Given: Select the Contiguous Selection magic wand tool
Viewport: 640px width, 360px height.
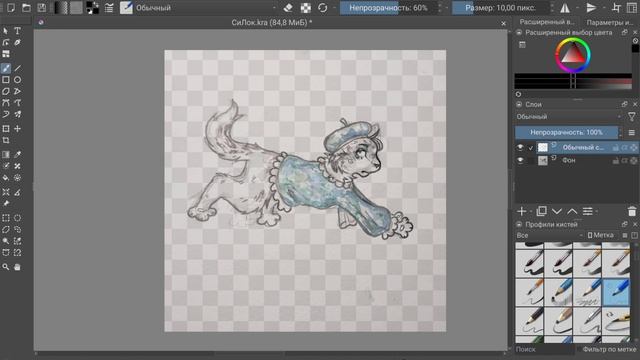Looking at the screenshot, I should (x=6, y=241).
